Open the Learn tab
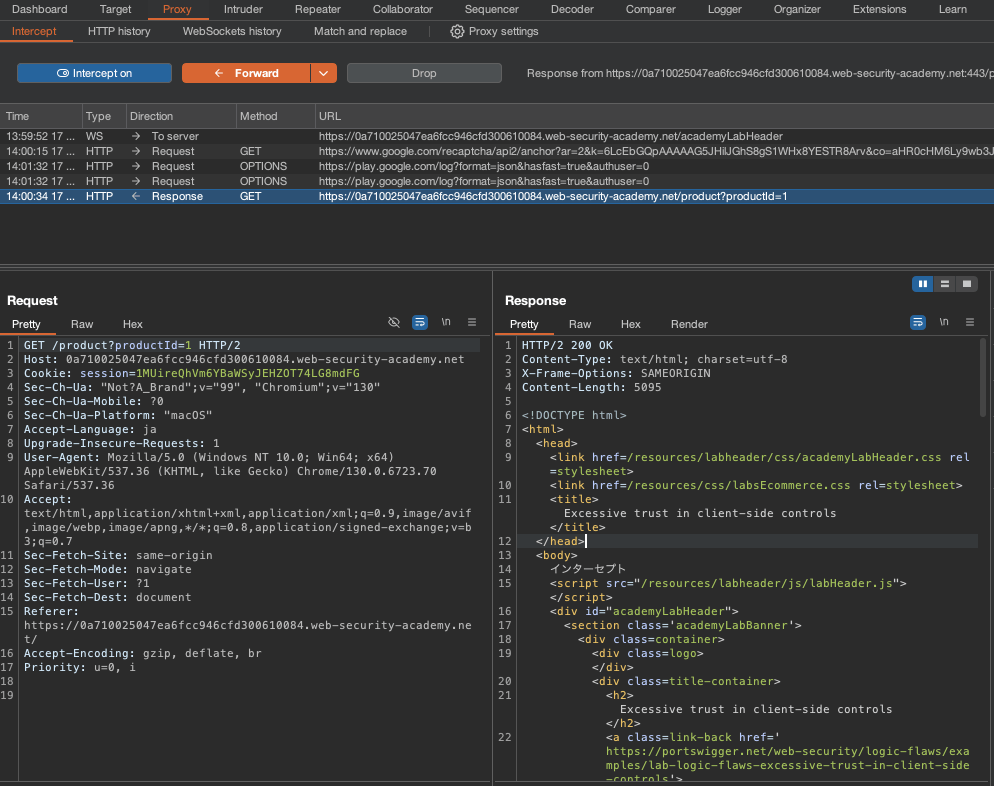The width and height of the screenshot is (994, 786). click(953, 10)
